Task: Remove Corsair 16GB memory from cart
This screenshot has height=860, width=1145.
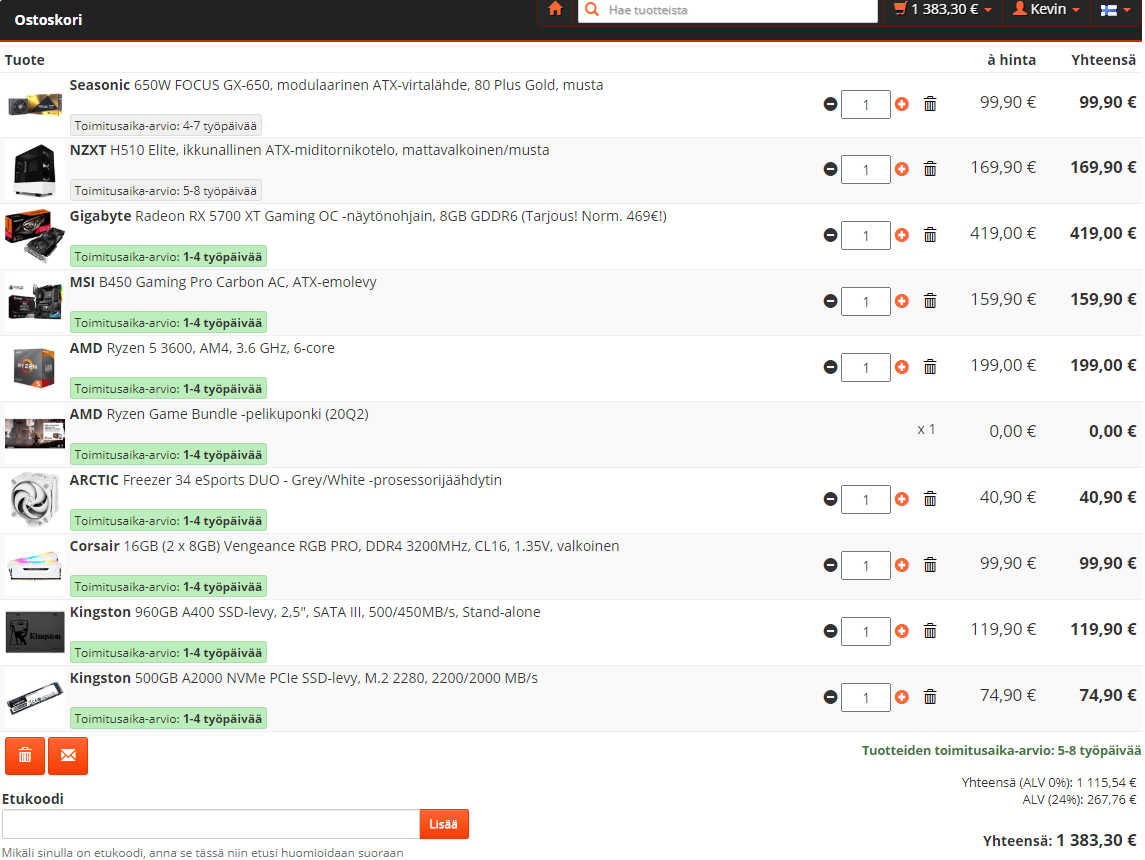Action: click(930, 564)
